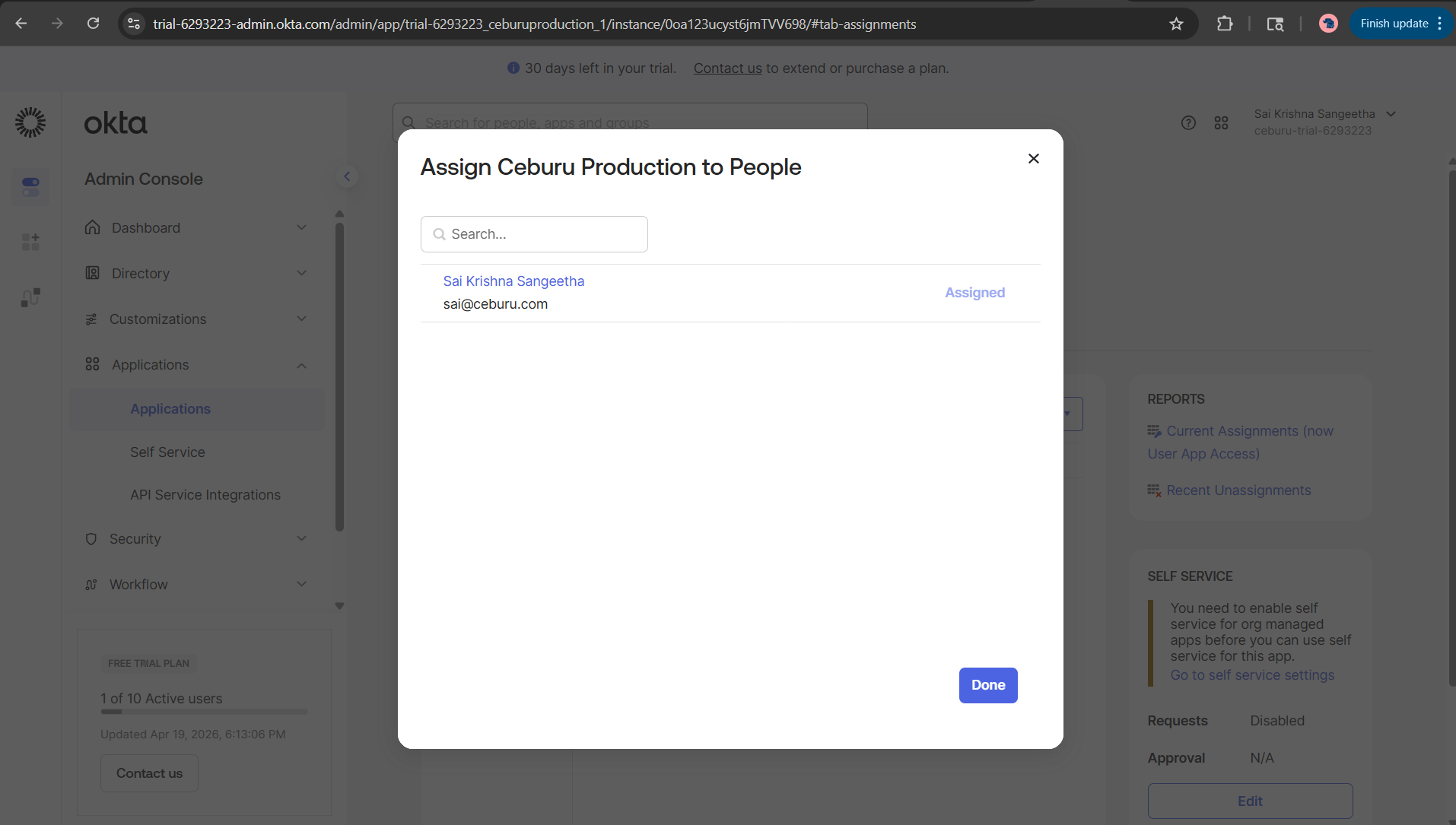Collapse the Applications menu chevron

301,365
